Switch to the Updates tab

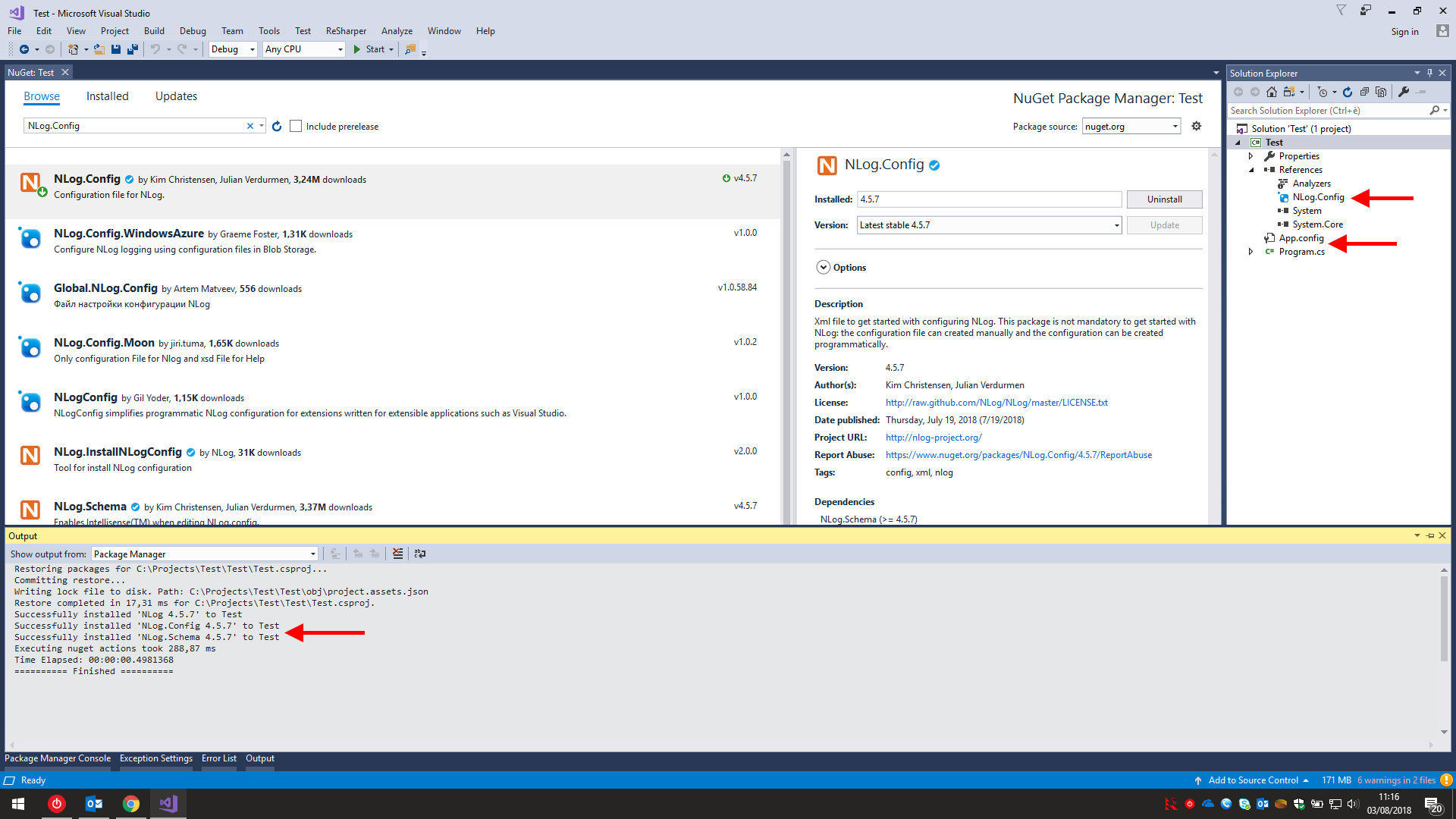click(x=176, y=96)
